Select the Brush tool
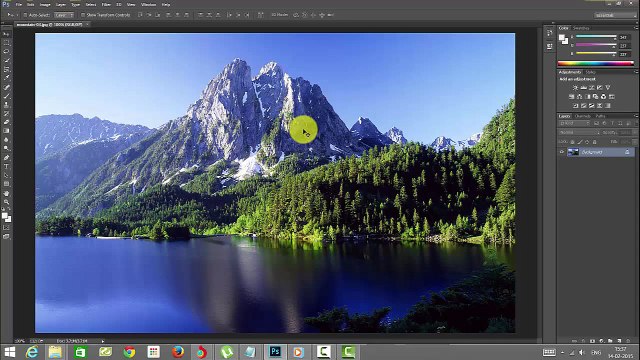 [6, 96]
